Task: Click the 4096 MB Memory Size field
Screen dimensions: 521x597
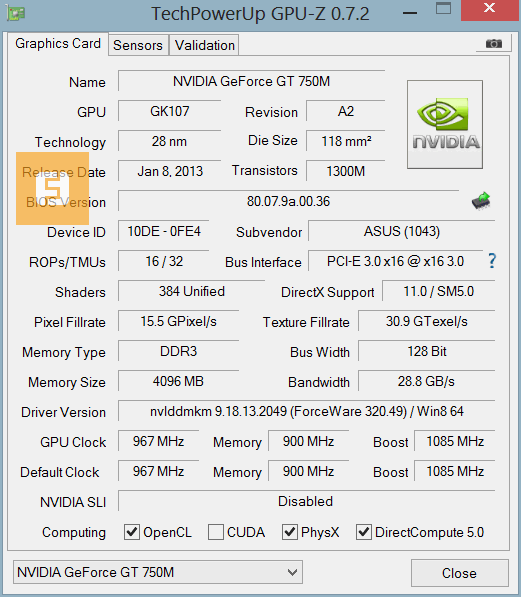Action: (x=178, y=381)
